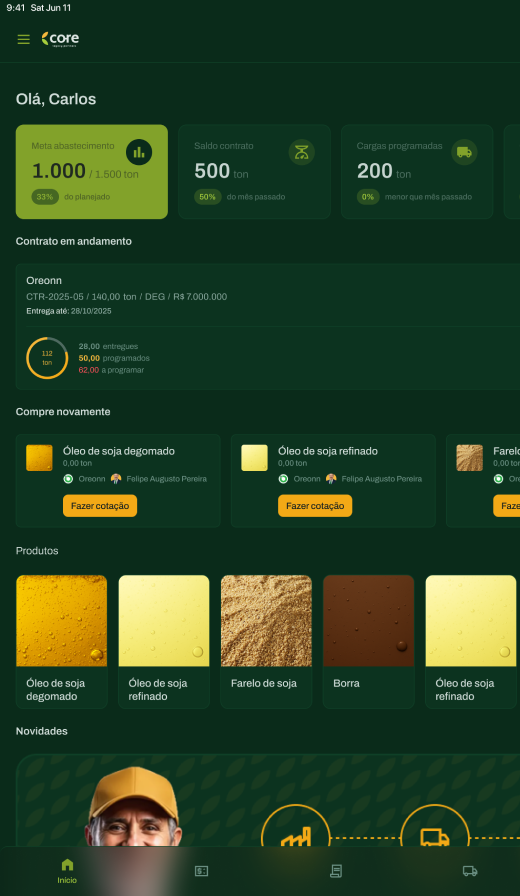
Task: Select the Meta abastecimento summary card
Action: [92, 171]
